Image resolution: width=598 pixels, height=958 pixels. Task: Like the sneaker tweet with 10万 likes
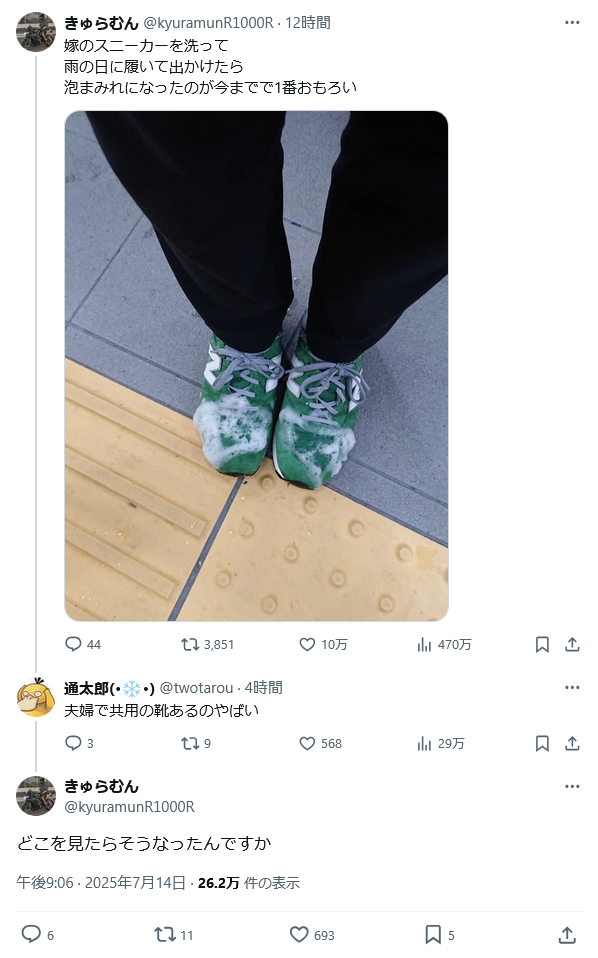click(x=307, y=644)
